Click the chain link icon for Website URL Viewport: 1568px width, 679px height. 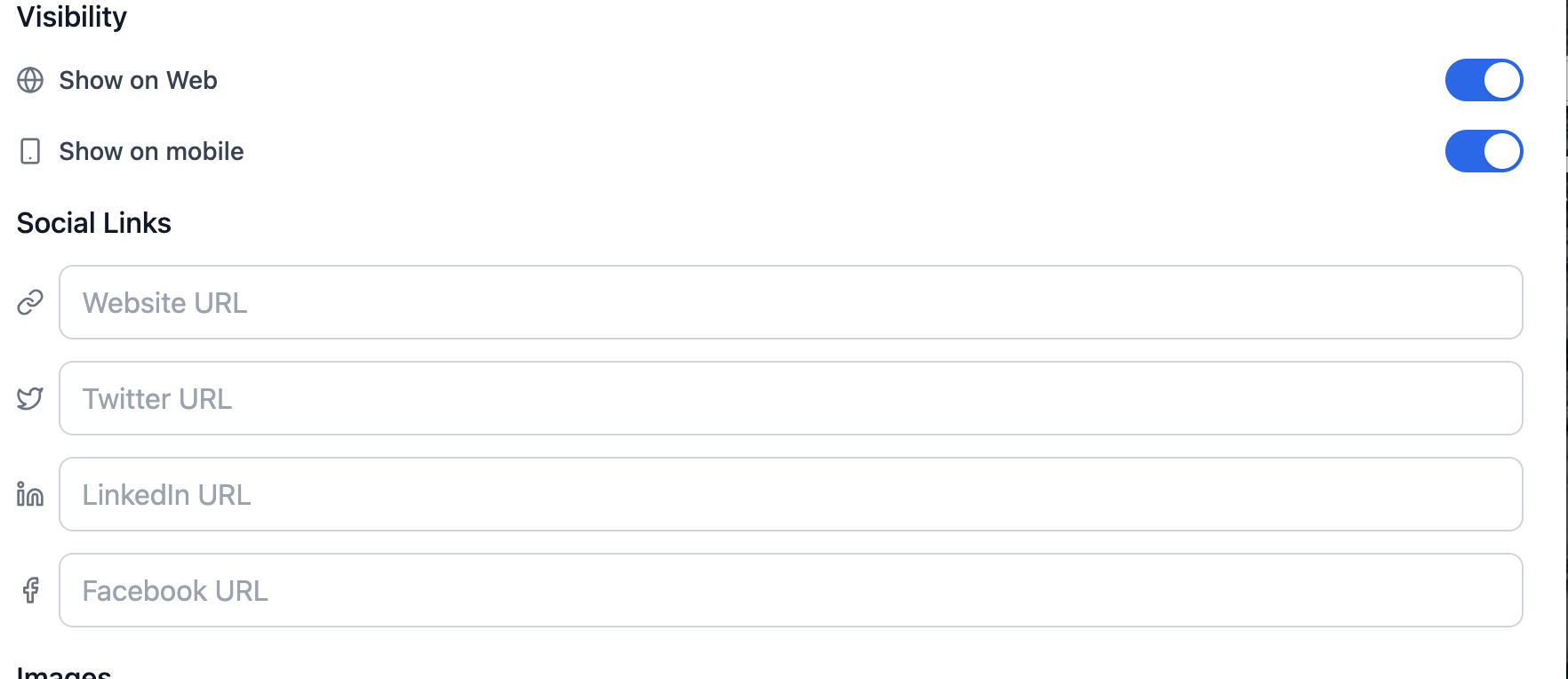pyautogui.click(x=30, y=302)
